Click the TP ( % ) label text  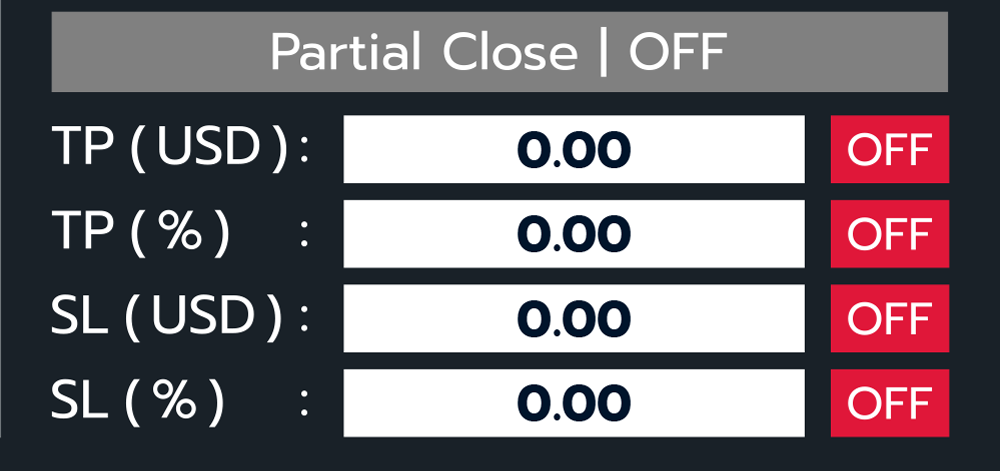click(141, 234)
